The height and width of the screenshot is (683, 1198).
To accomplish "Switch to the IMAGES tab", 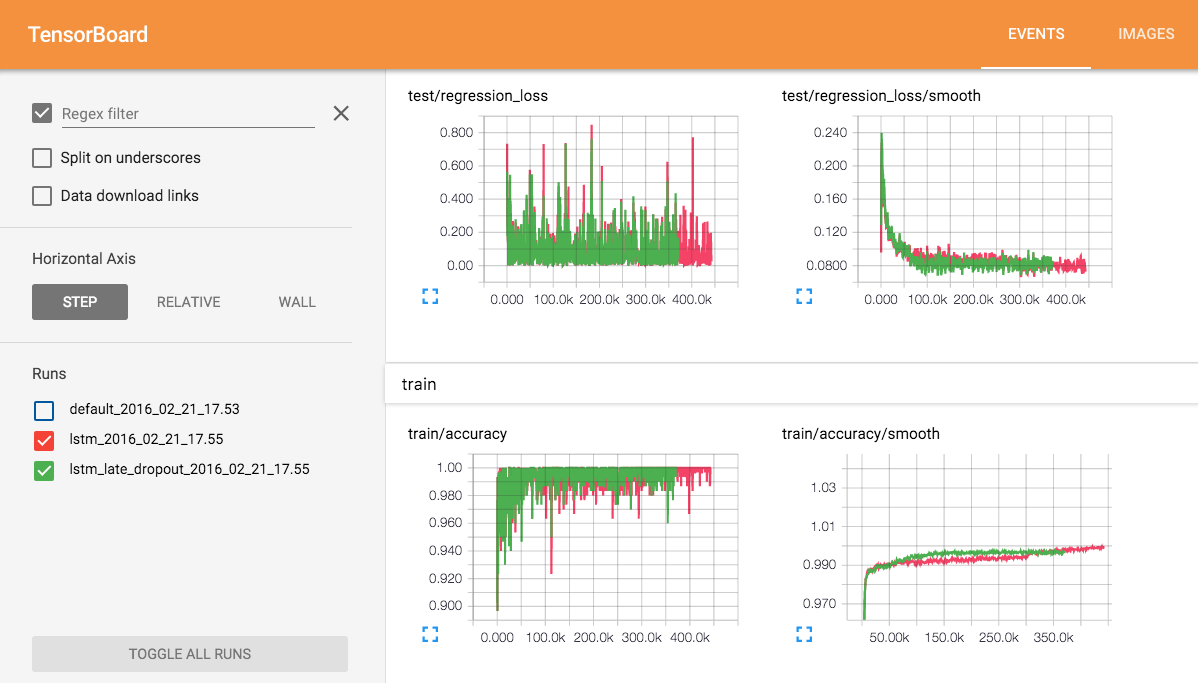I will 1146,33.
